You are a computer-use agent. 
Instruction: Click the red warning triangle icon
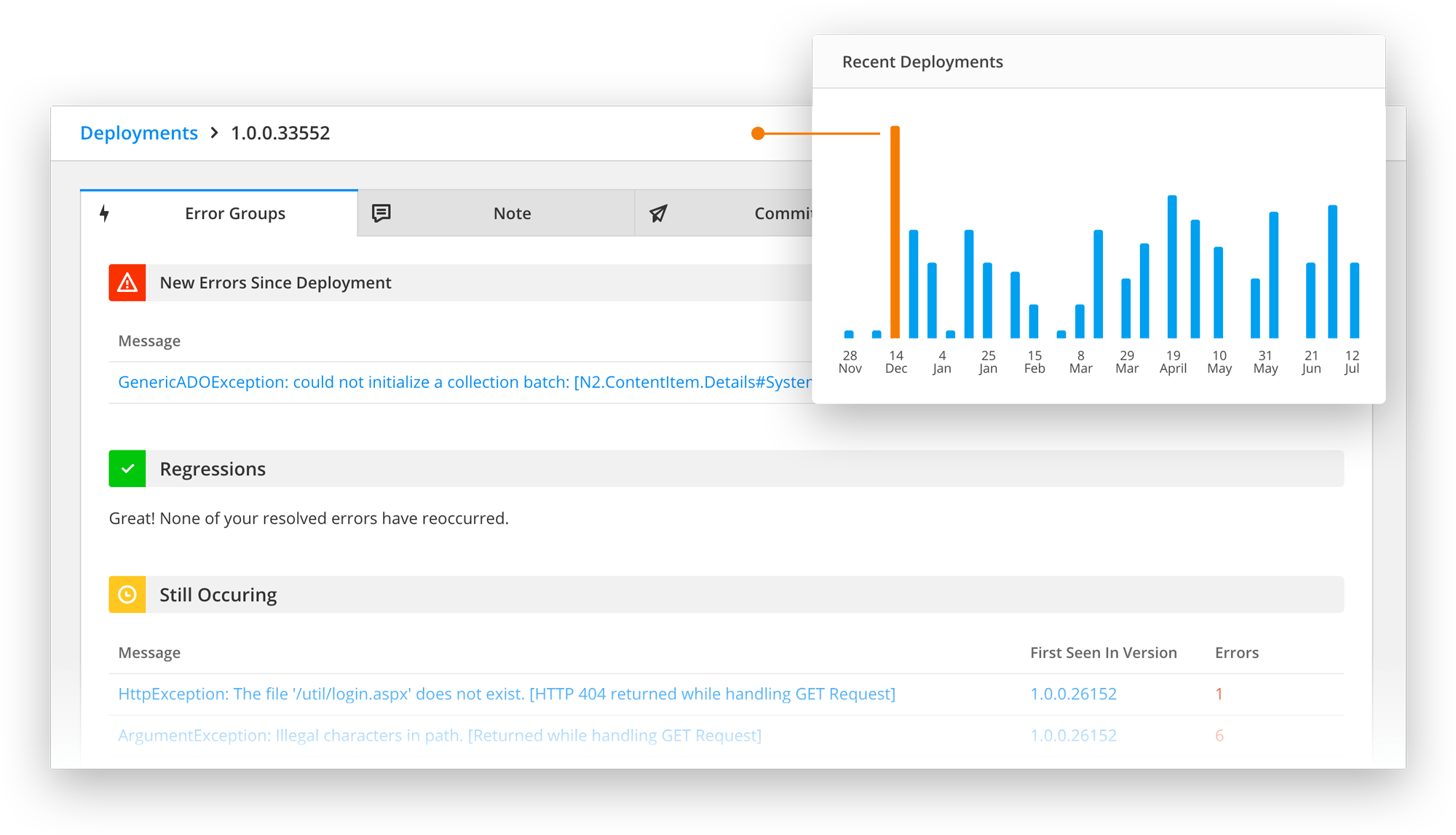tap(127, 282)
